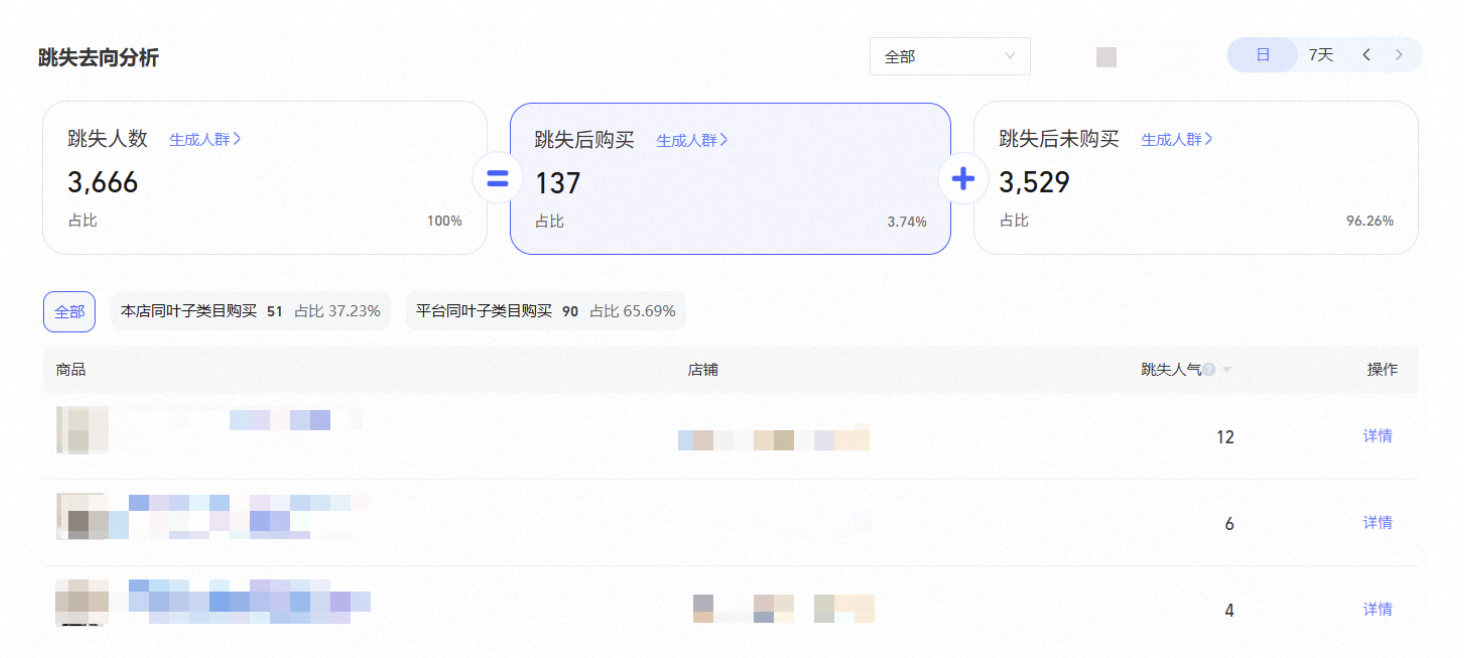The image size is (1464, 658).
Task: Click the first product thumbnail image
Action: tap(82, 430)
